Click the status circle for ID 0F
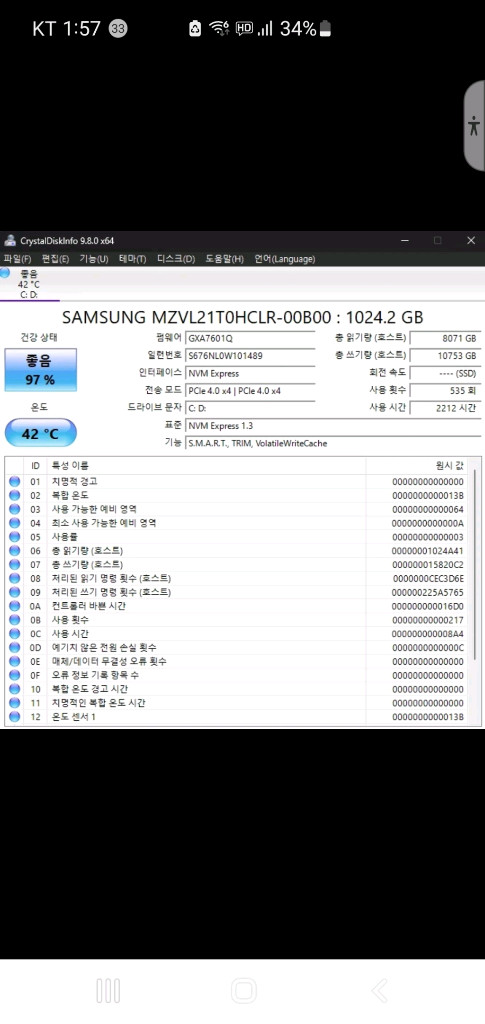 coord(14,675)
